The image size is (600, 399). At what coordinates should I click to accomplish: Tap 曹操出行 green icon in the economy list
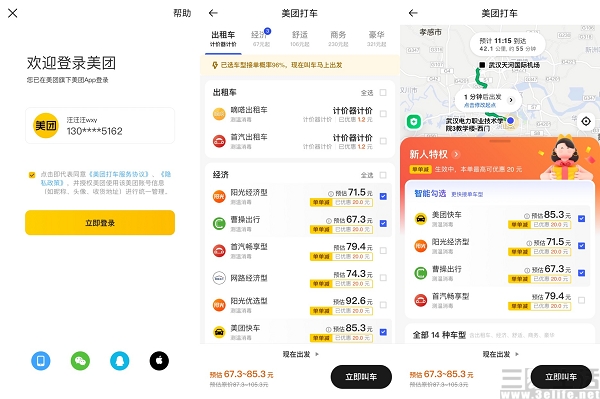219,223
